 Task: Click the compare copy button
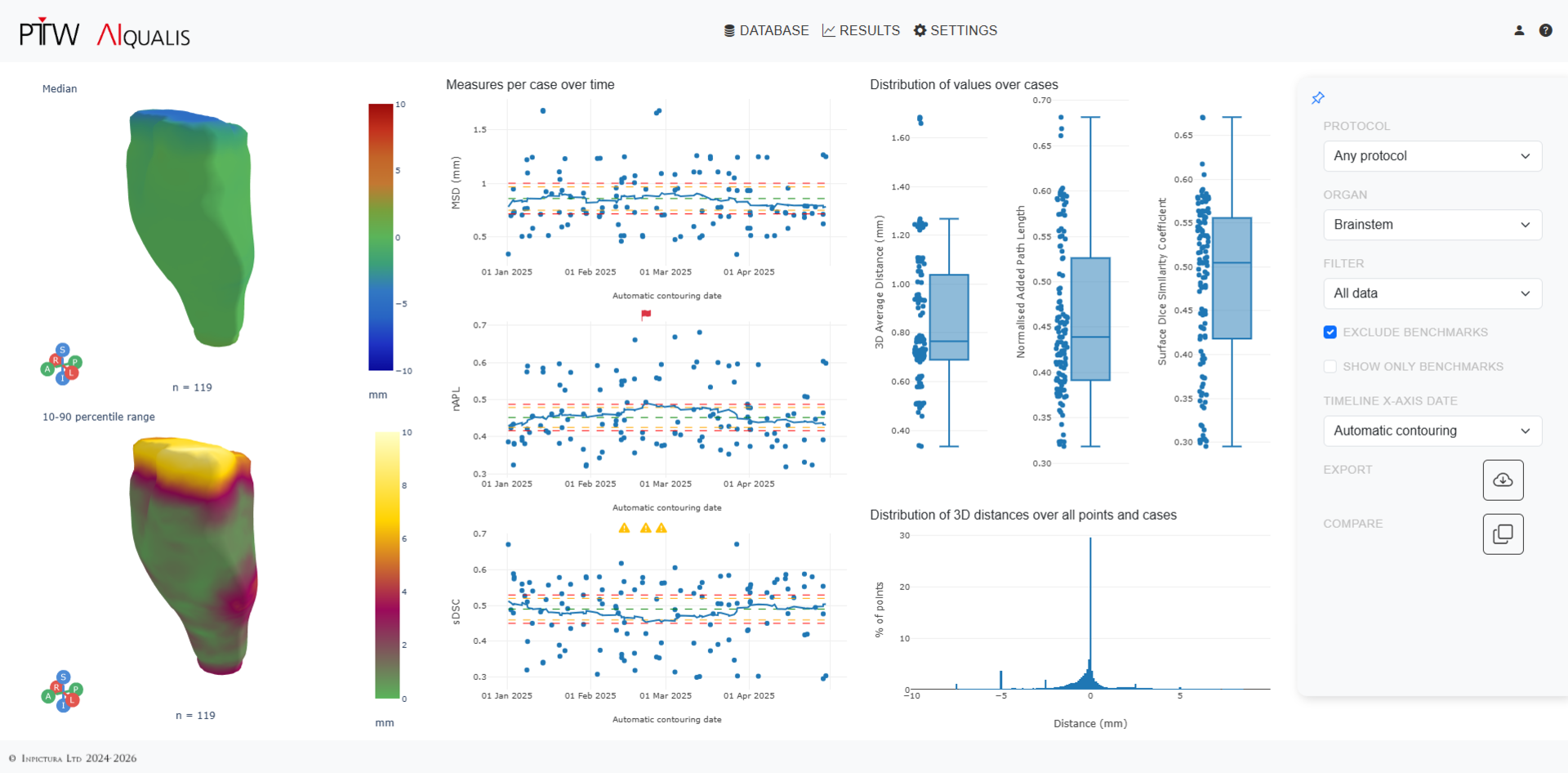(1503, 534)
